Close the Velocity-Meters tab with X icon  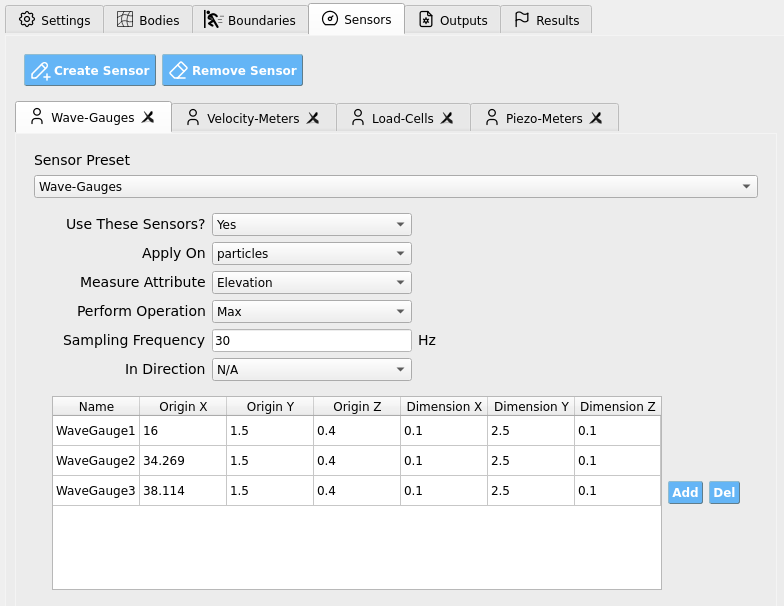[313, 118]
